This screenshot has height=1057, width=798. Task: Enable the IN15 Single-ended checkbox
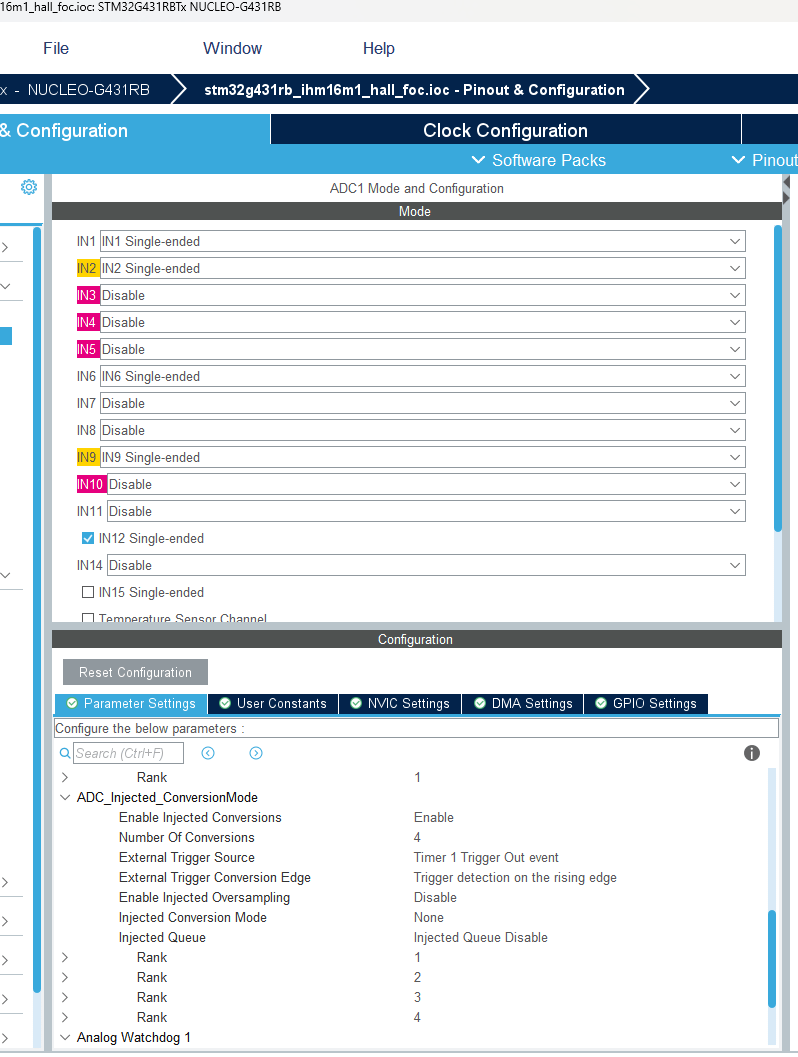(88, 592)
